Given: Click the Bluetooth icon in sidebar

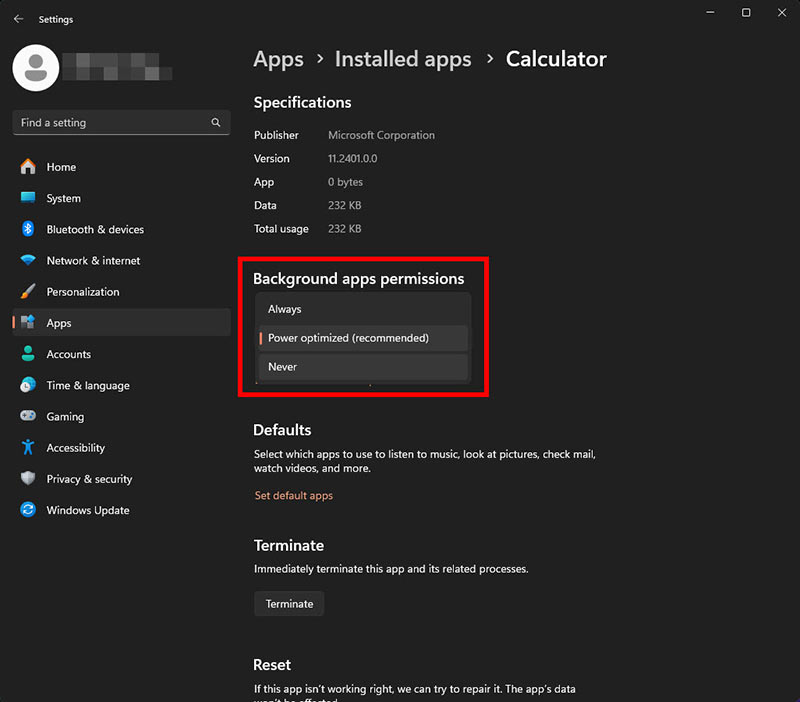Looking at the screenshot, I should point(28,229).
